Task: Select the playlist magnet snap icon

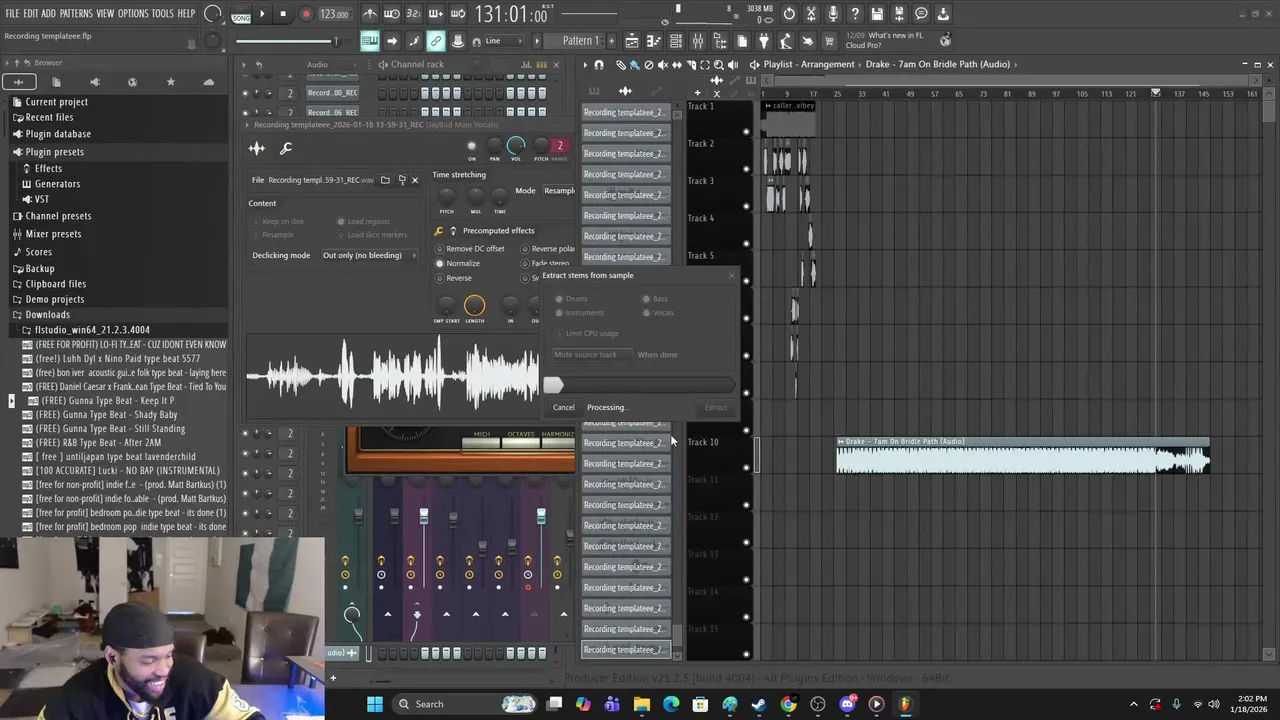Action: coord(599,65)
